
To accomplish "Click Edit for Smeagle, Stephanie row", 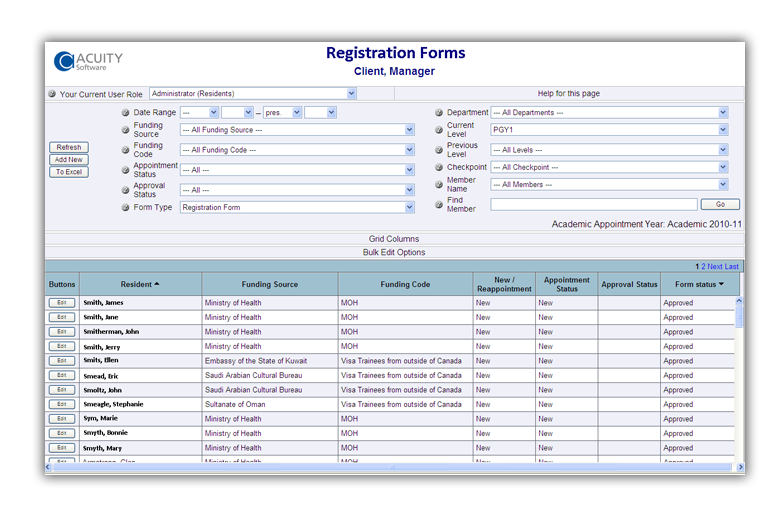I will coord(62,404).
